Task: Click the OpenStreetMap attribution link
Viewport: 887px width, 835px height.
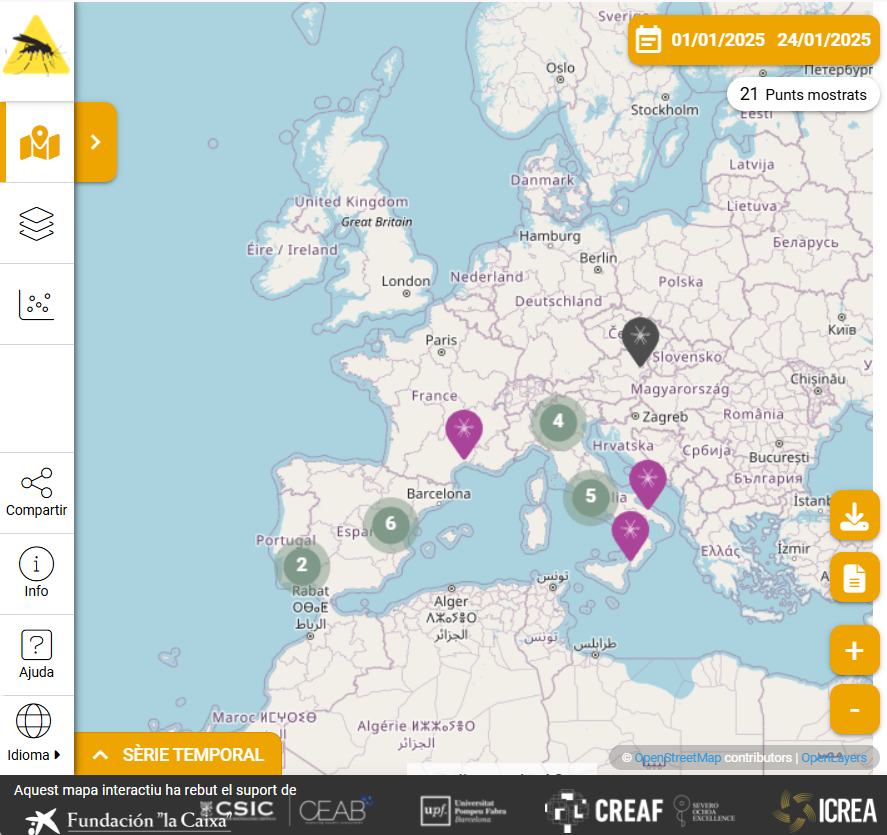Action: [677, 758]
